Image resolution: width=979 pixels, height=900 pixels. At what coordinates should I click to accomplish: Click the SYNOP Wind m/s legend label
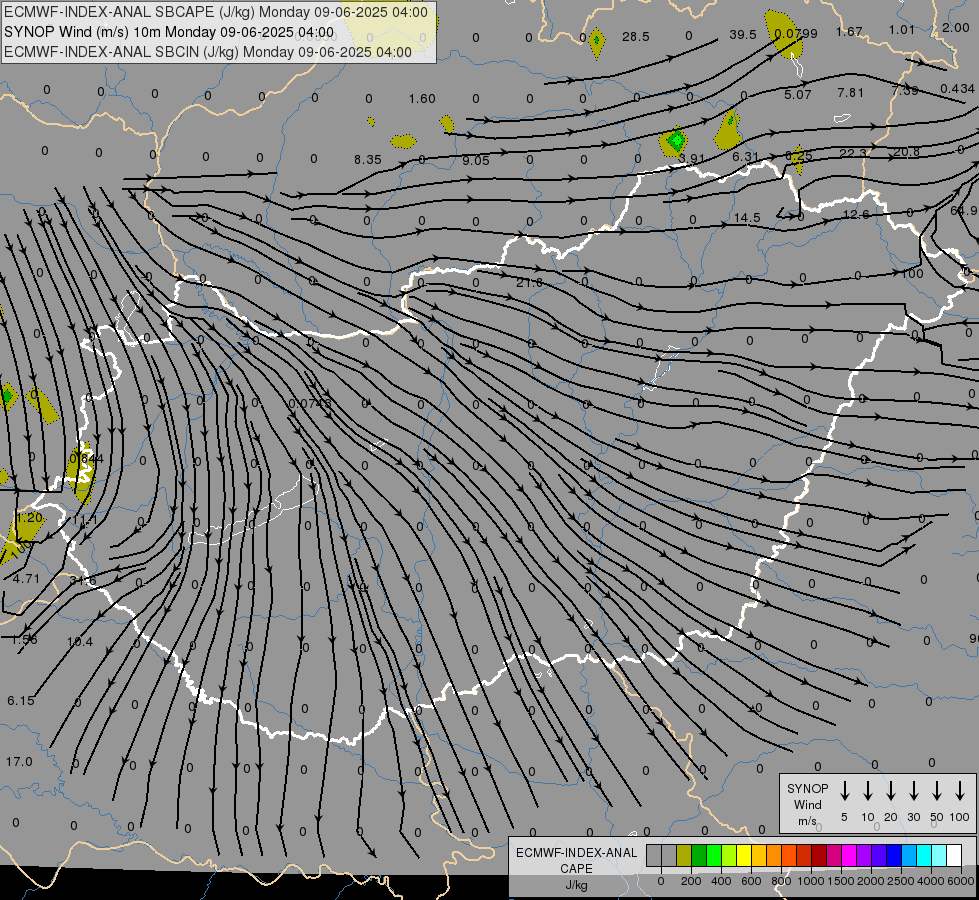click(807, 804)
